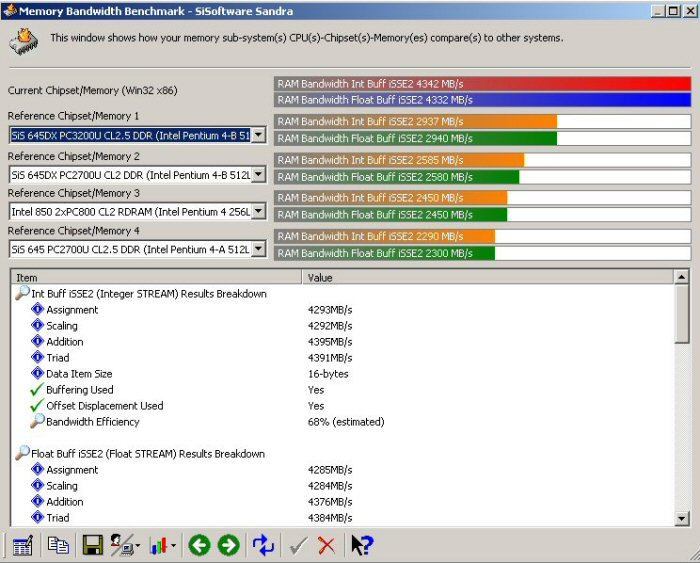Select the 'Offset Displacement Used' row label
Viewport: 700px width, 563px height.
[104, 405]
